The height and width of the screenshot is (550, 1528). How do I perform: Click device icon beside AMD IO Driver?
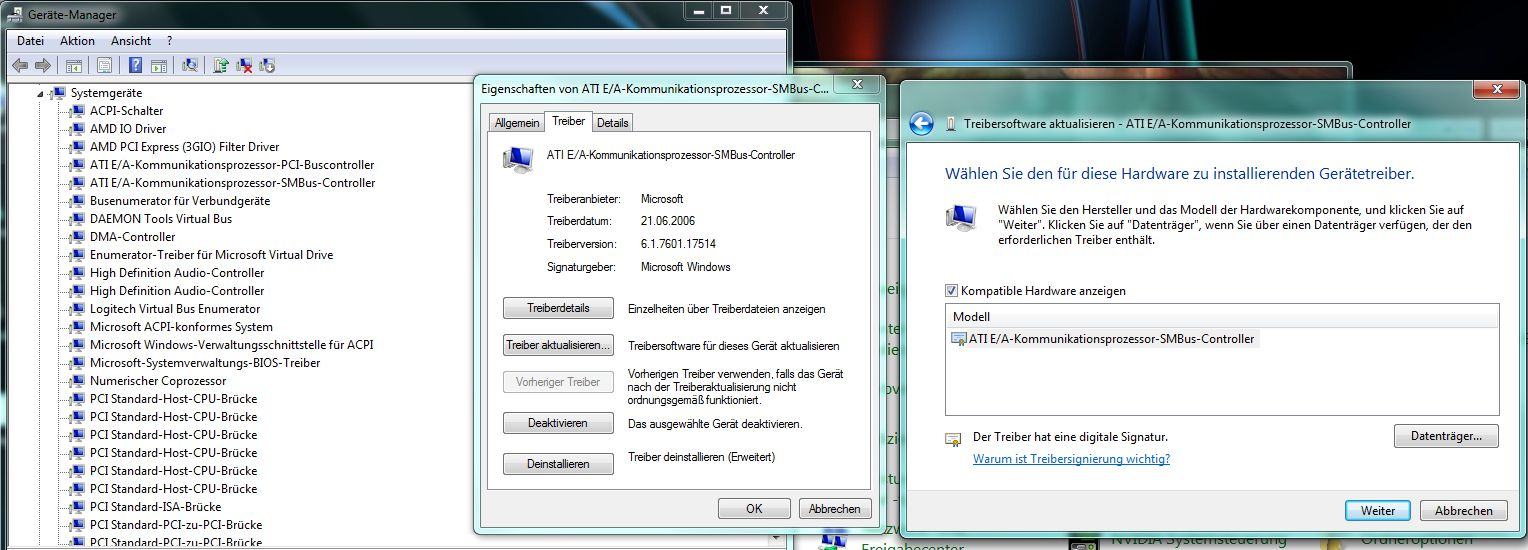click(77, 129)
